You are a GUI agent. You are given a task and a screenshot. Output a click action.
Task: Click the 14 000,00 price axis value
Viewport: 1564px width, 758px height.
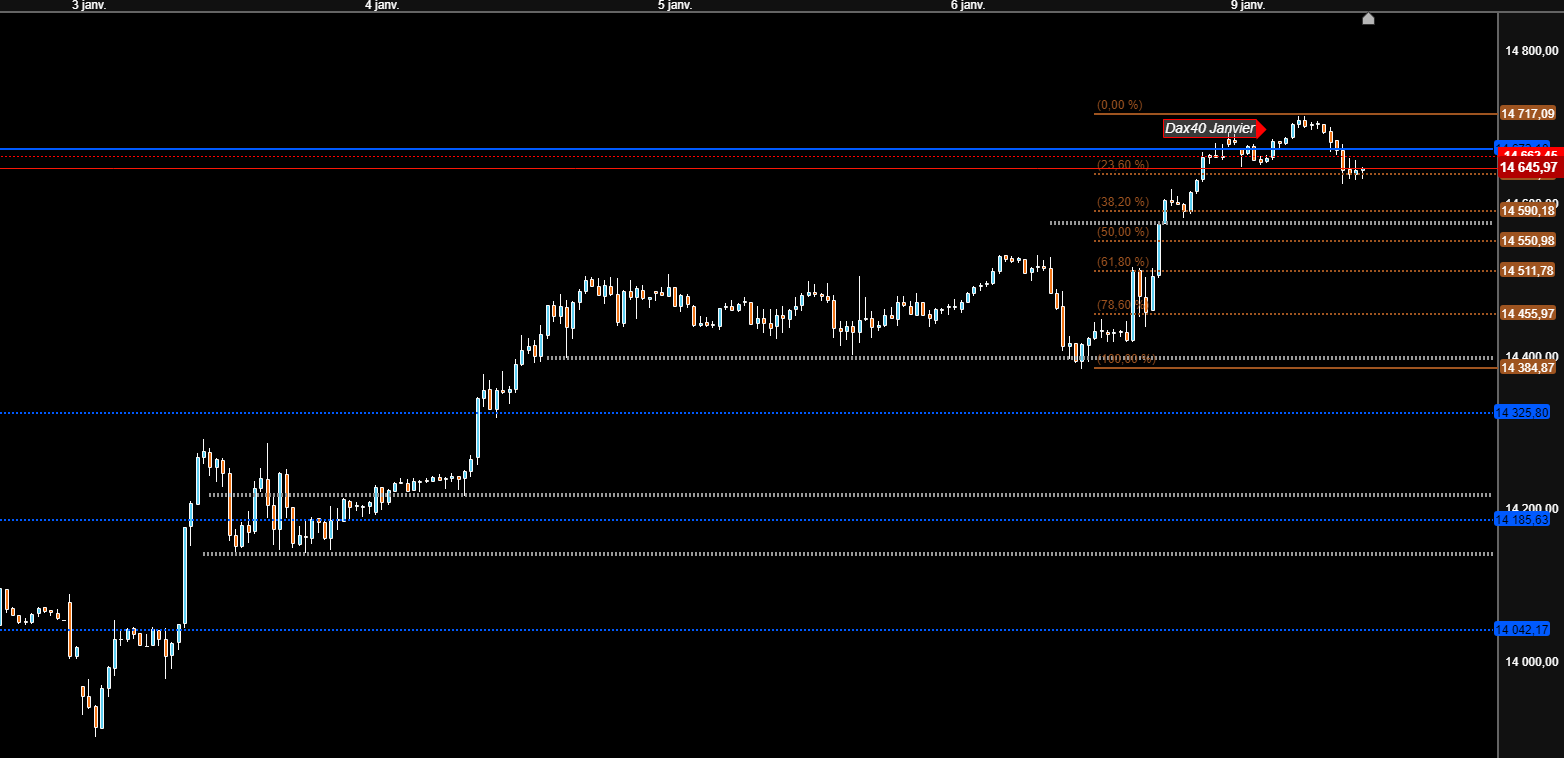click(1532, 662)
